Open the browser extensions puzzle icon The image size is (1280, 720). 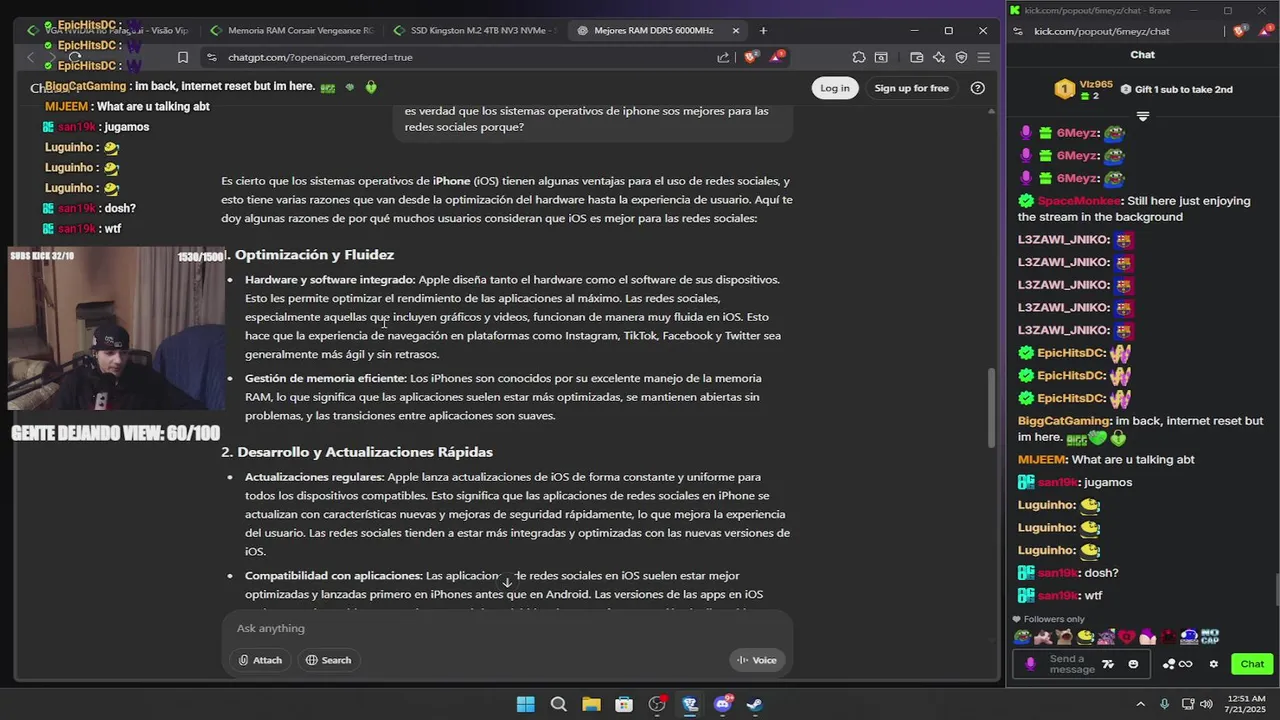(859, 57)
